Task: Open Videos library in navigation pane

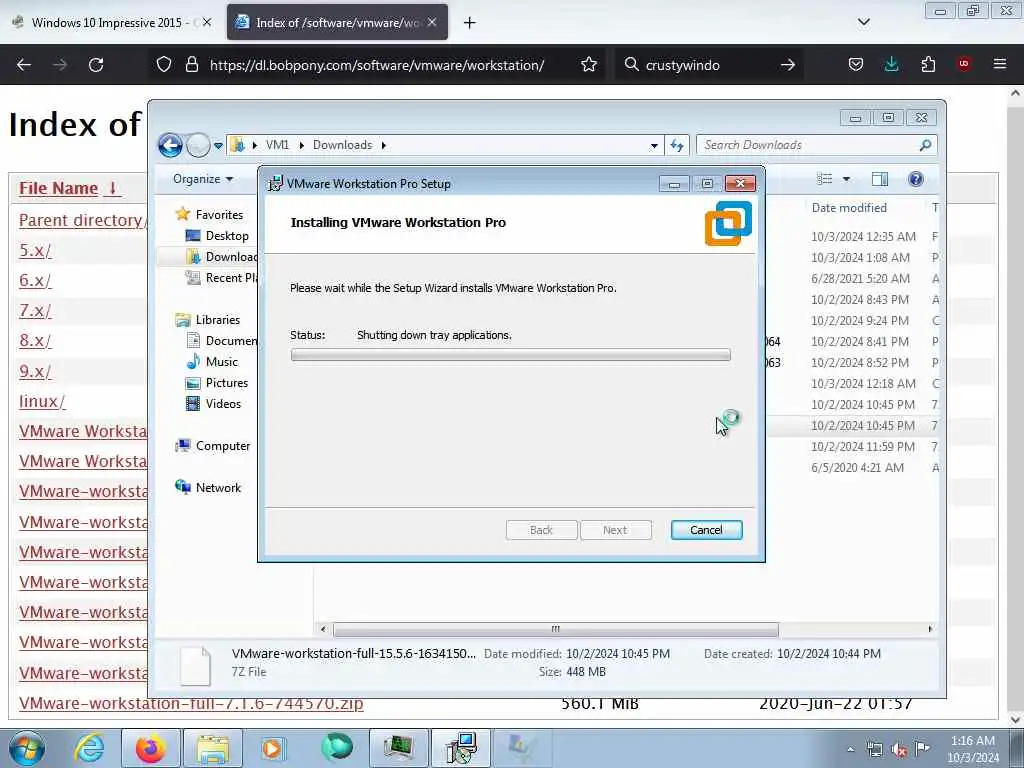Action: (x=214, y=404)
